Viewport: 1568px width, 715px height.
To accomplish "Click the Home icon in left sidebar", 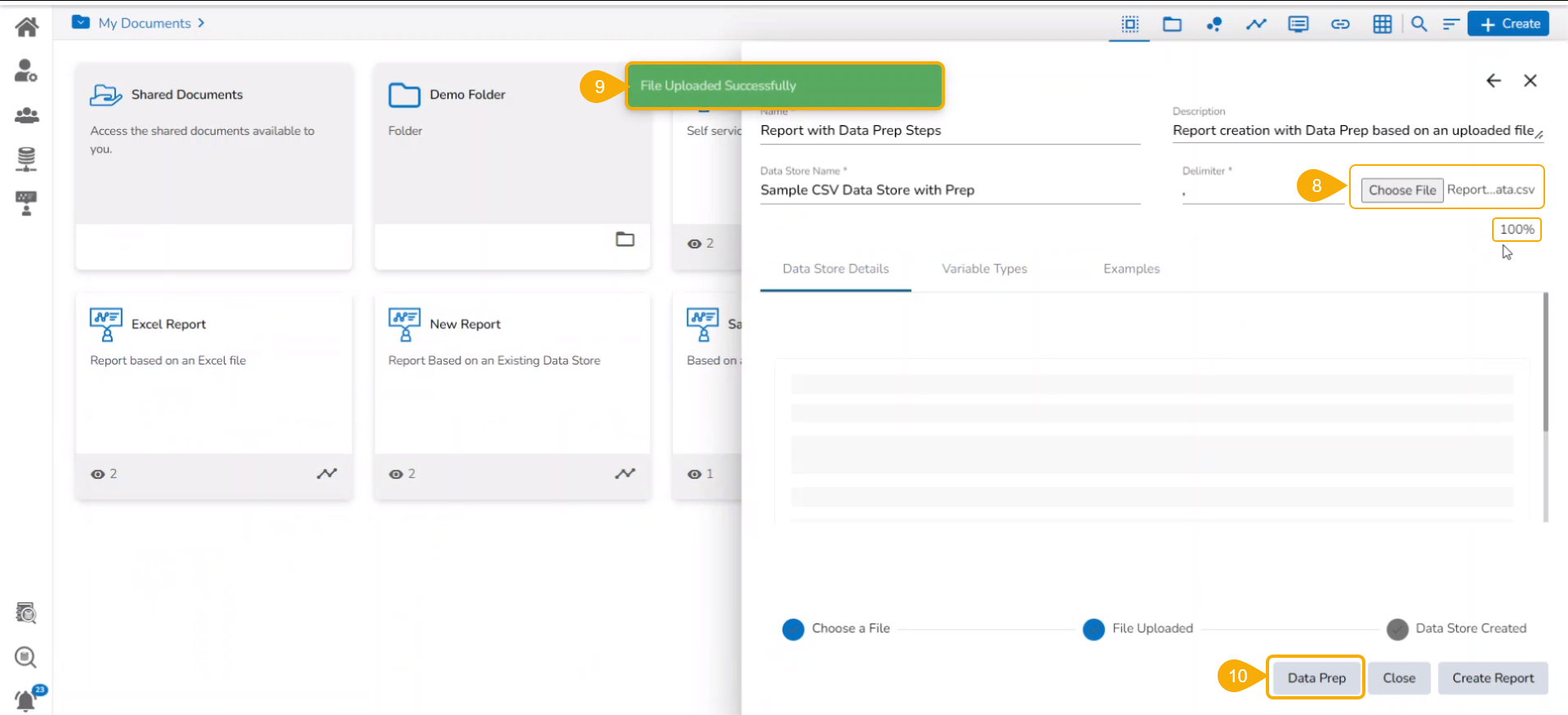I will click(27, 27).
